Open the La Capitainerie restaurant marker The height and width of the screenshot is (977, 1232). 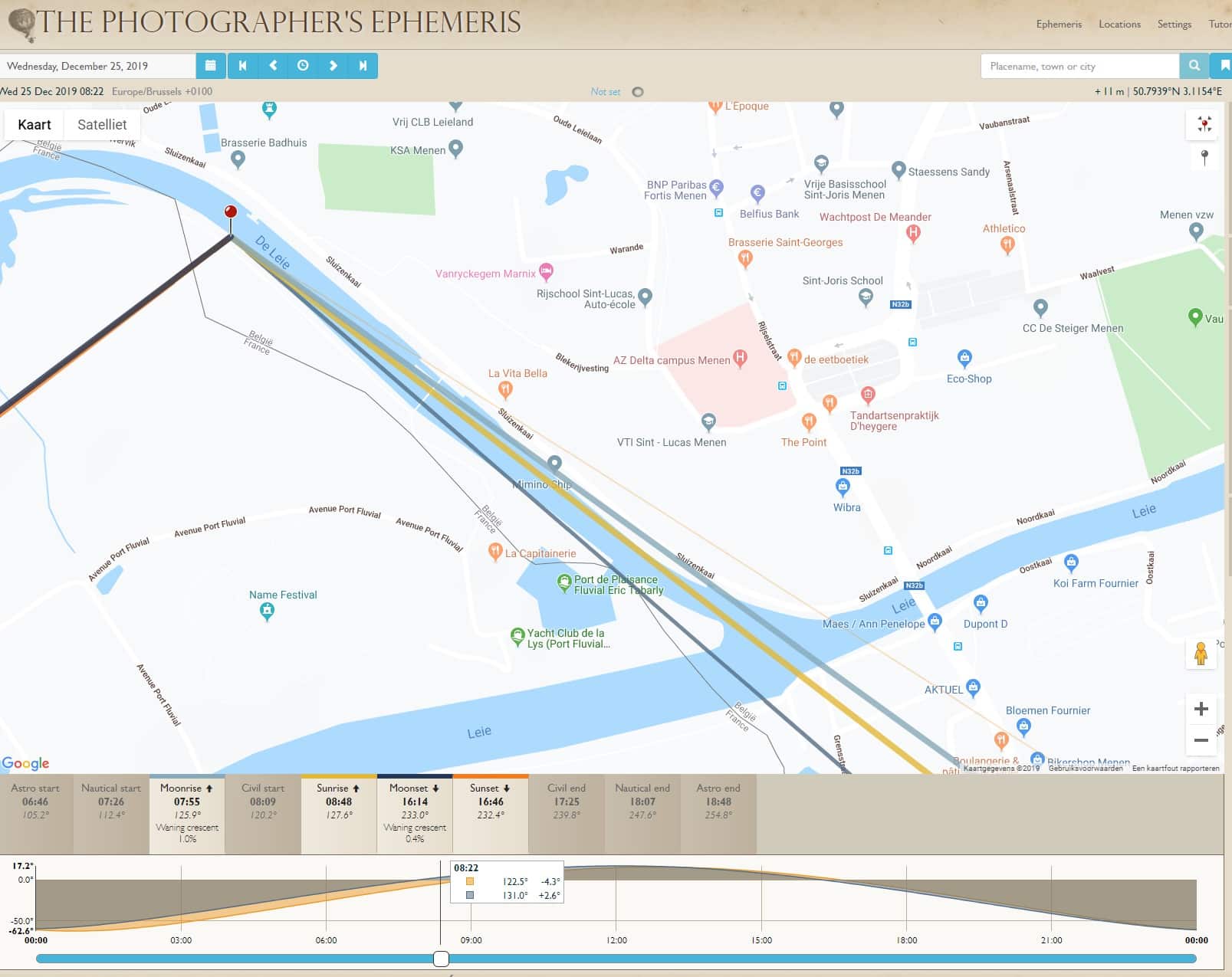(495, 552)
